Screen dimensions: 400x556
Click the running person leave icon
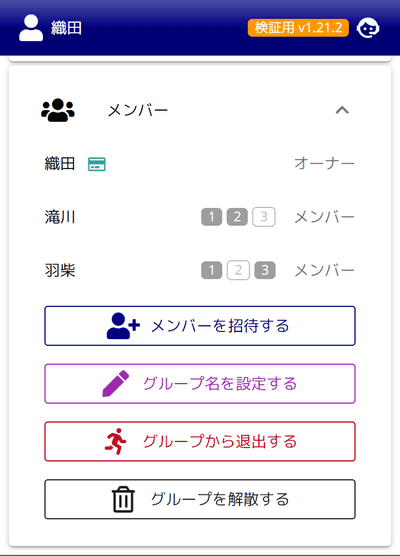pos(116,441)
